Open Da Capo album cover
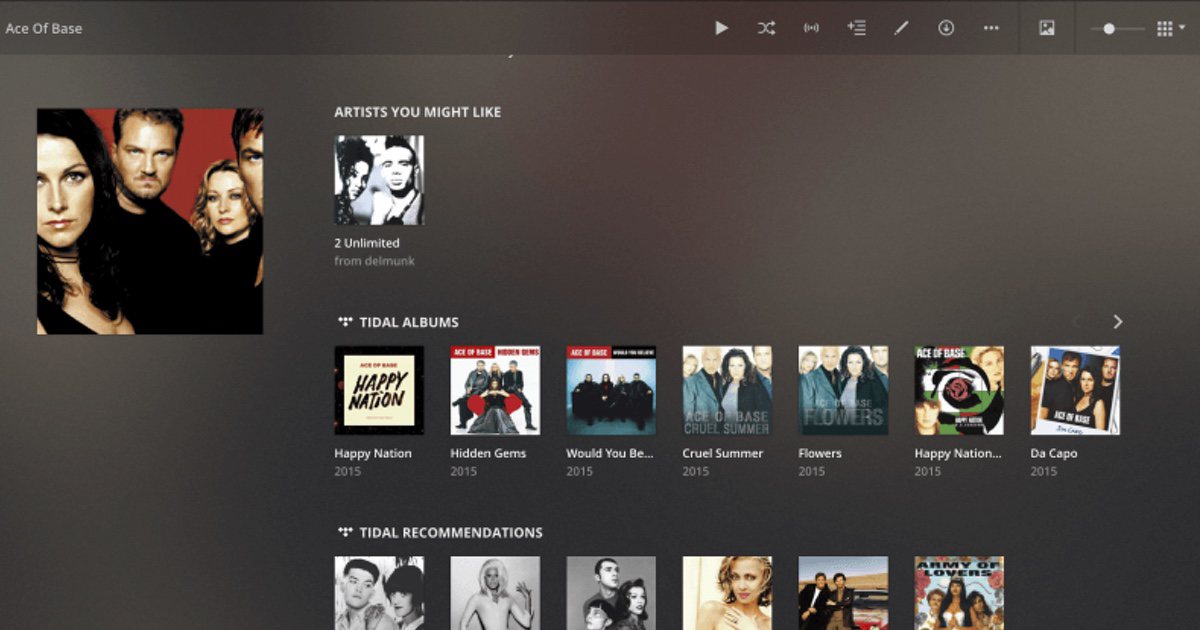Screen dimensions: 1200x630 coord(1075,390)
